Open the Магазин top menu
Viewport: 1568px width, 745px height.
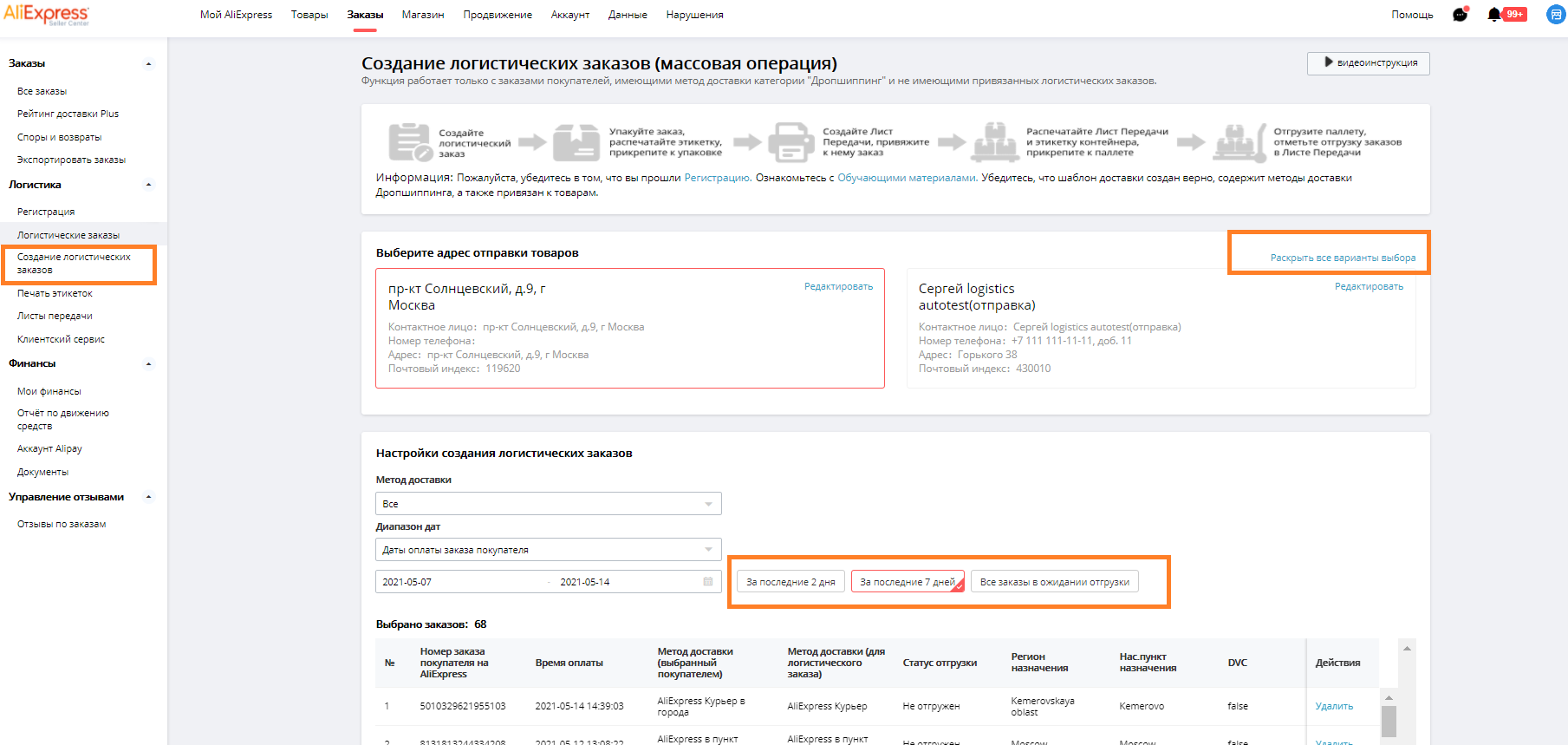click(423, 15)
